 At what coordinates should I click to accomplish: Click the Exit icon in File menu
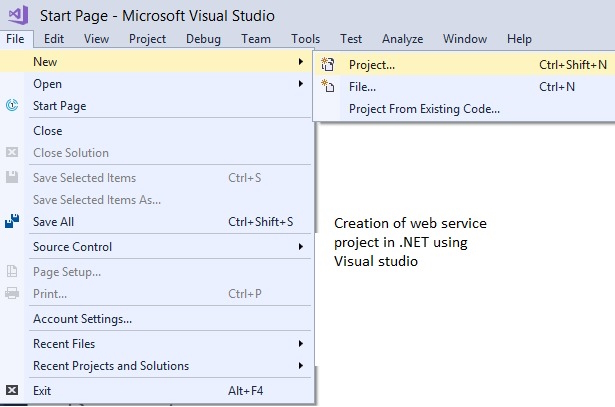[12, 390]
